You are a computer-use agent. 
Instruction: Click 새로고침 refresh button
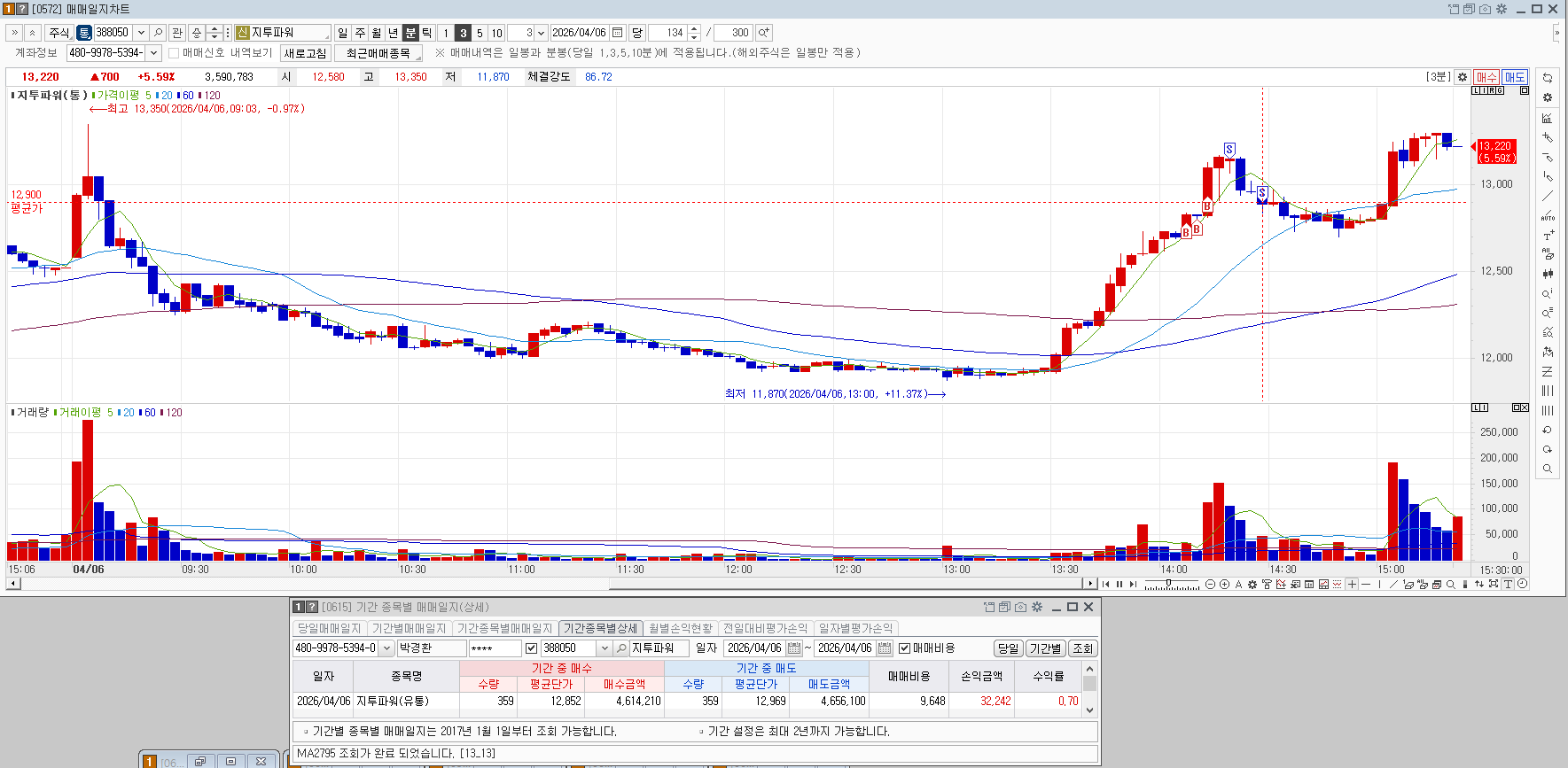coord(305,53)
